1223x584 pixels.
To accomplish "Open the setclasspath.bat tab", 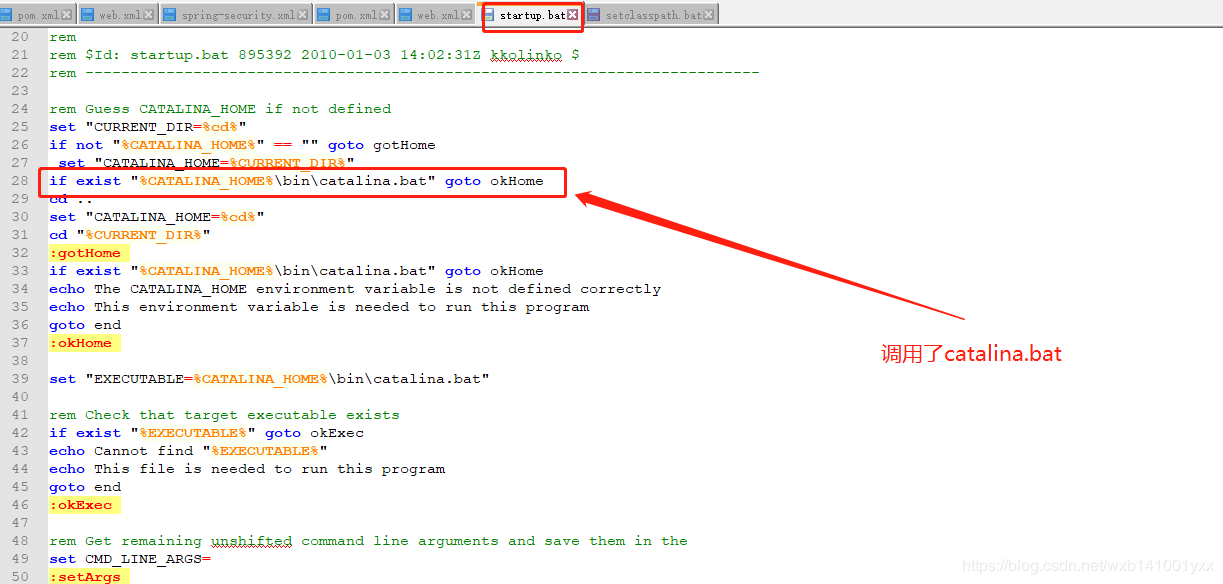I will 651,15.
